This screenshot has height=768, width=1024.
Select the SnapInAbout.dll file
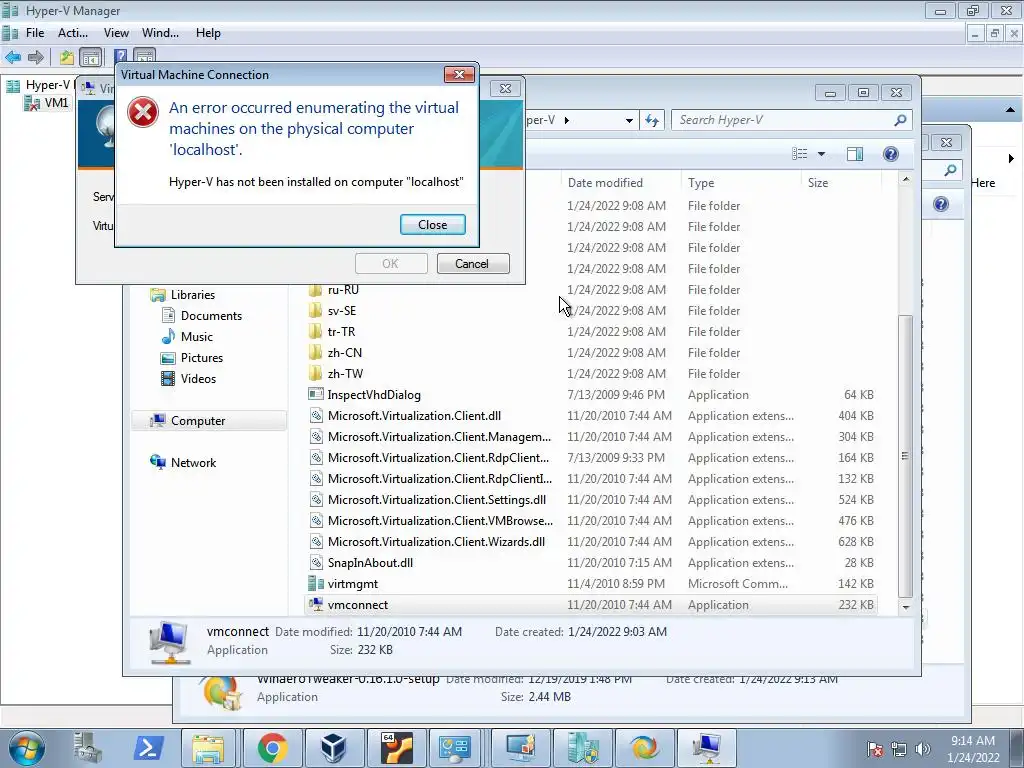click(591, 563)
